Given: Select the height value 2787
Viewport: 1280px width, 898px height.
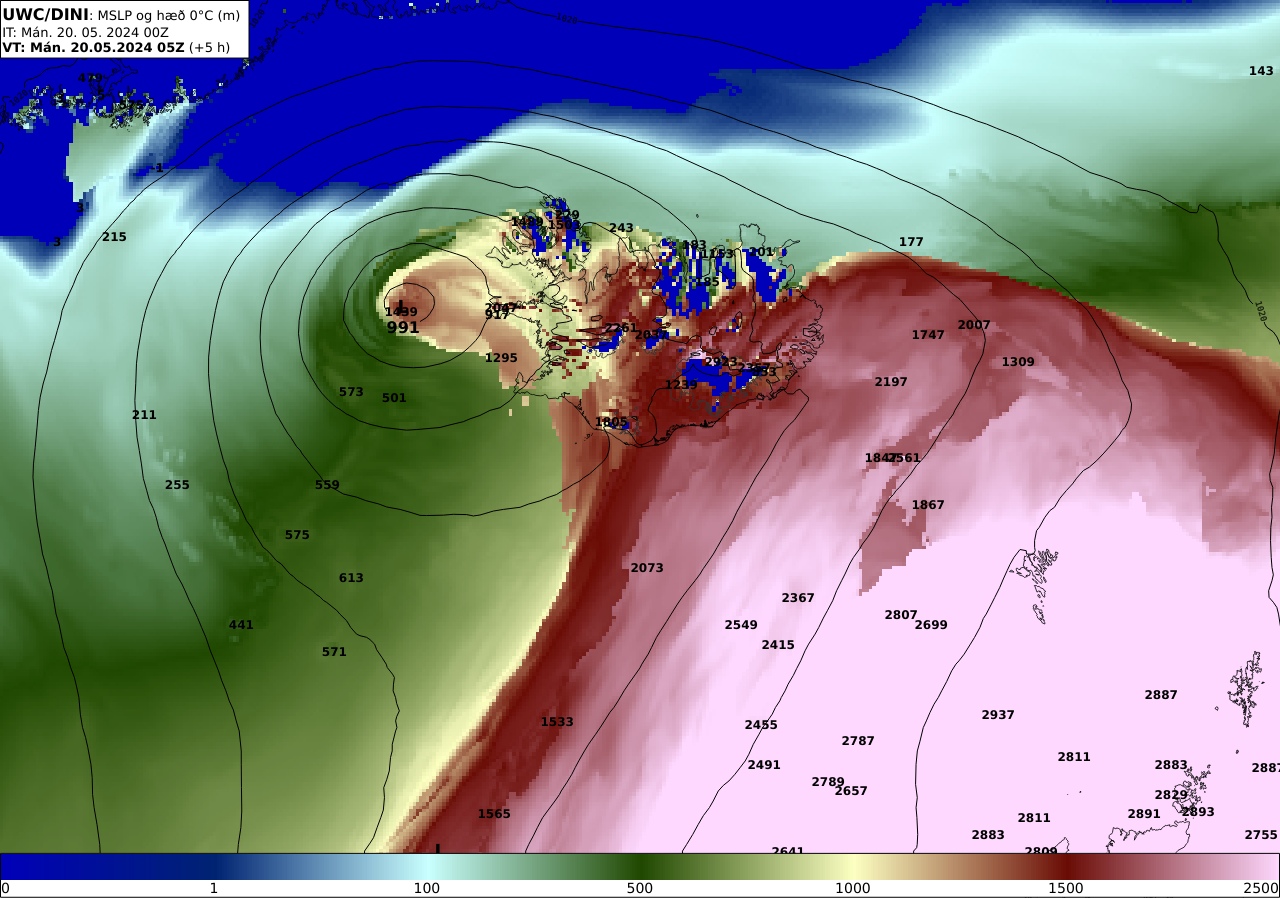Looking at the screenshot, I should (858, 741).
